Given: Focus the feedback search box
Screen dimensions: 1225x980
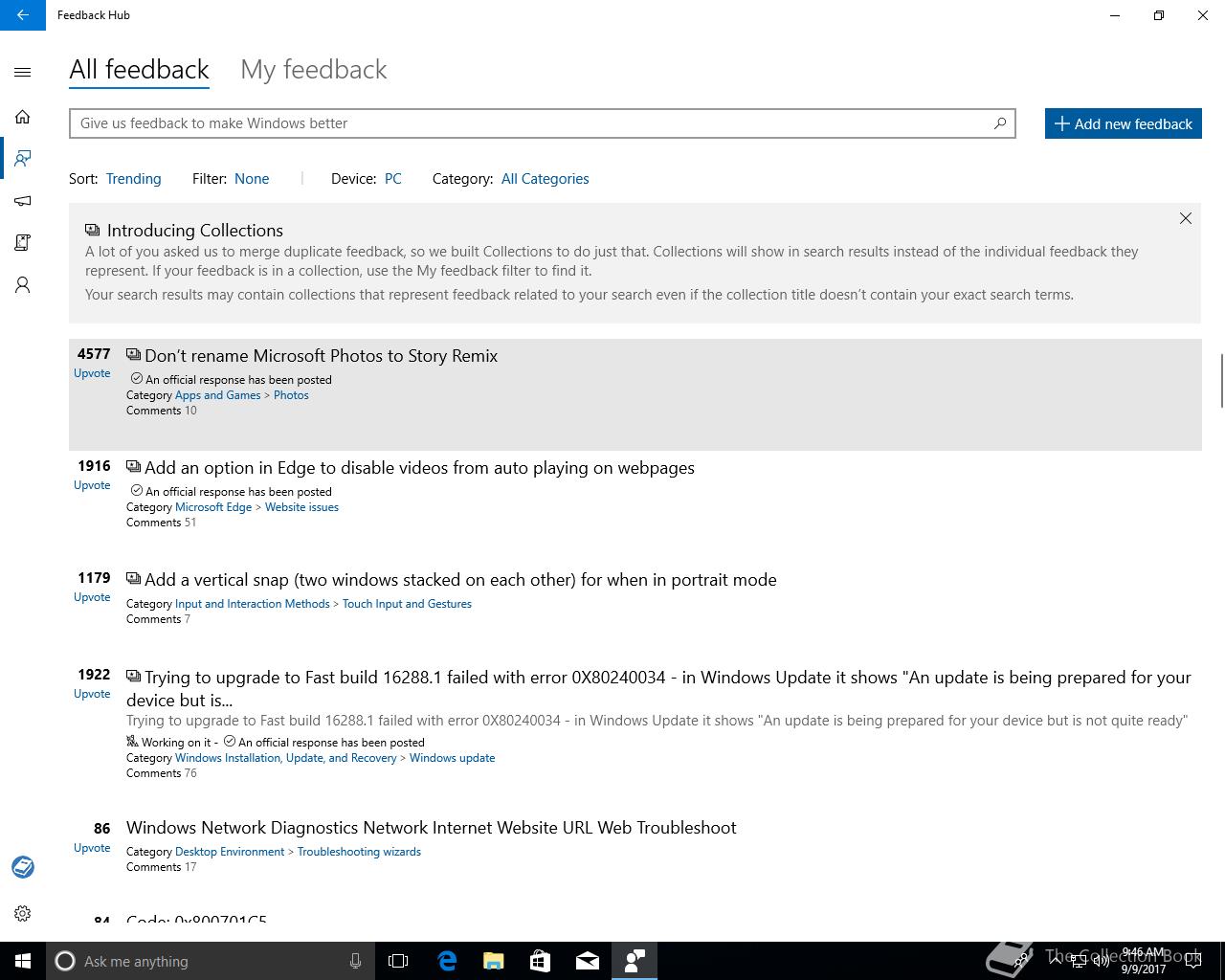Looking at the screenshot, I should click(x=542, y=123).
